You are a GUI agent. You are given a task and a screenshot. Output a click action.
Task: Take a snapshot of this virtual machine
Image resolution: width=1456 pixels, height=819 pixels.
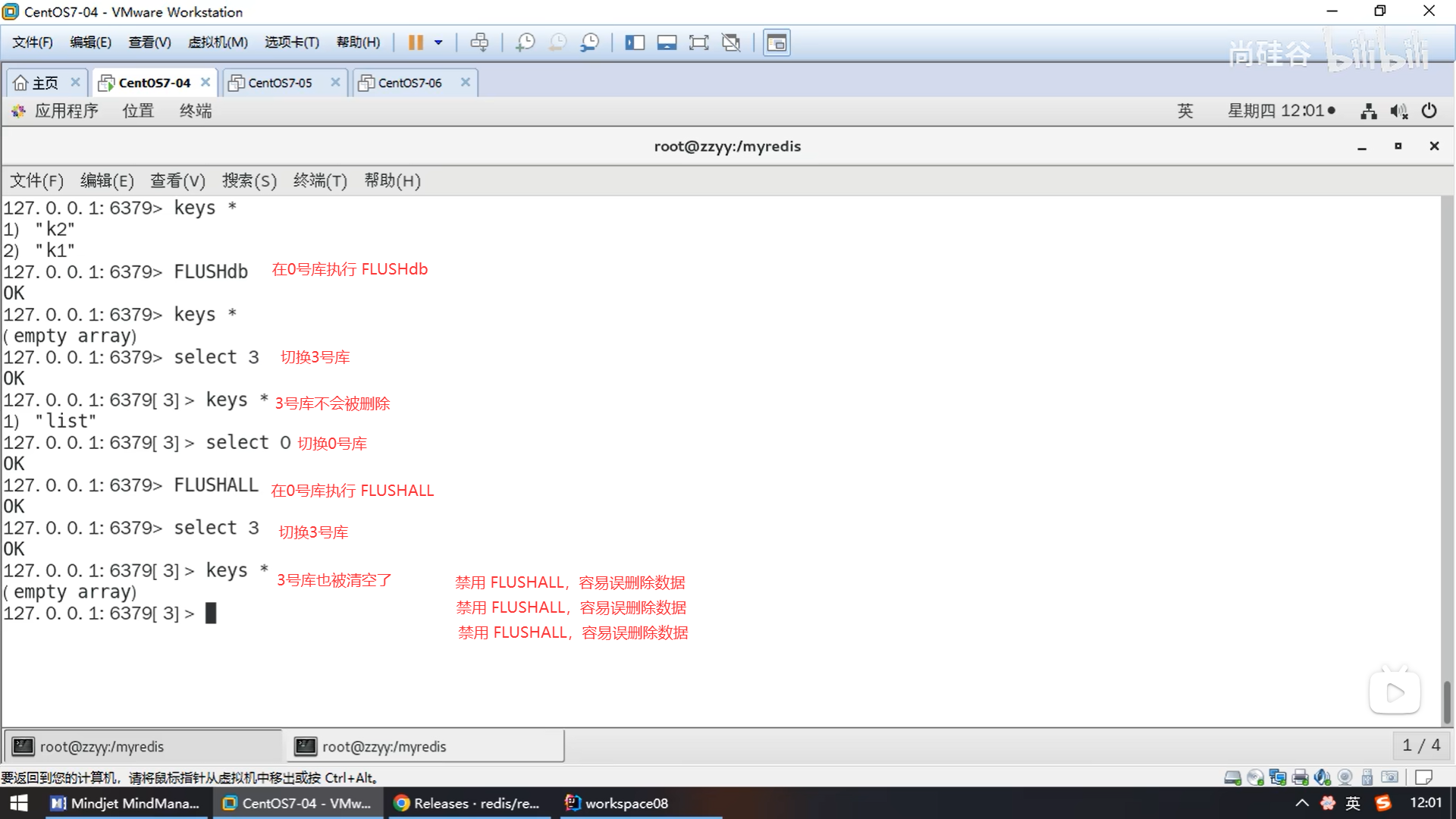525,42
